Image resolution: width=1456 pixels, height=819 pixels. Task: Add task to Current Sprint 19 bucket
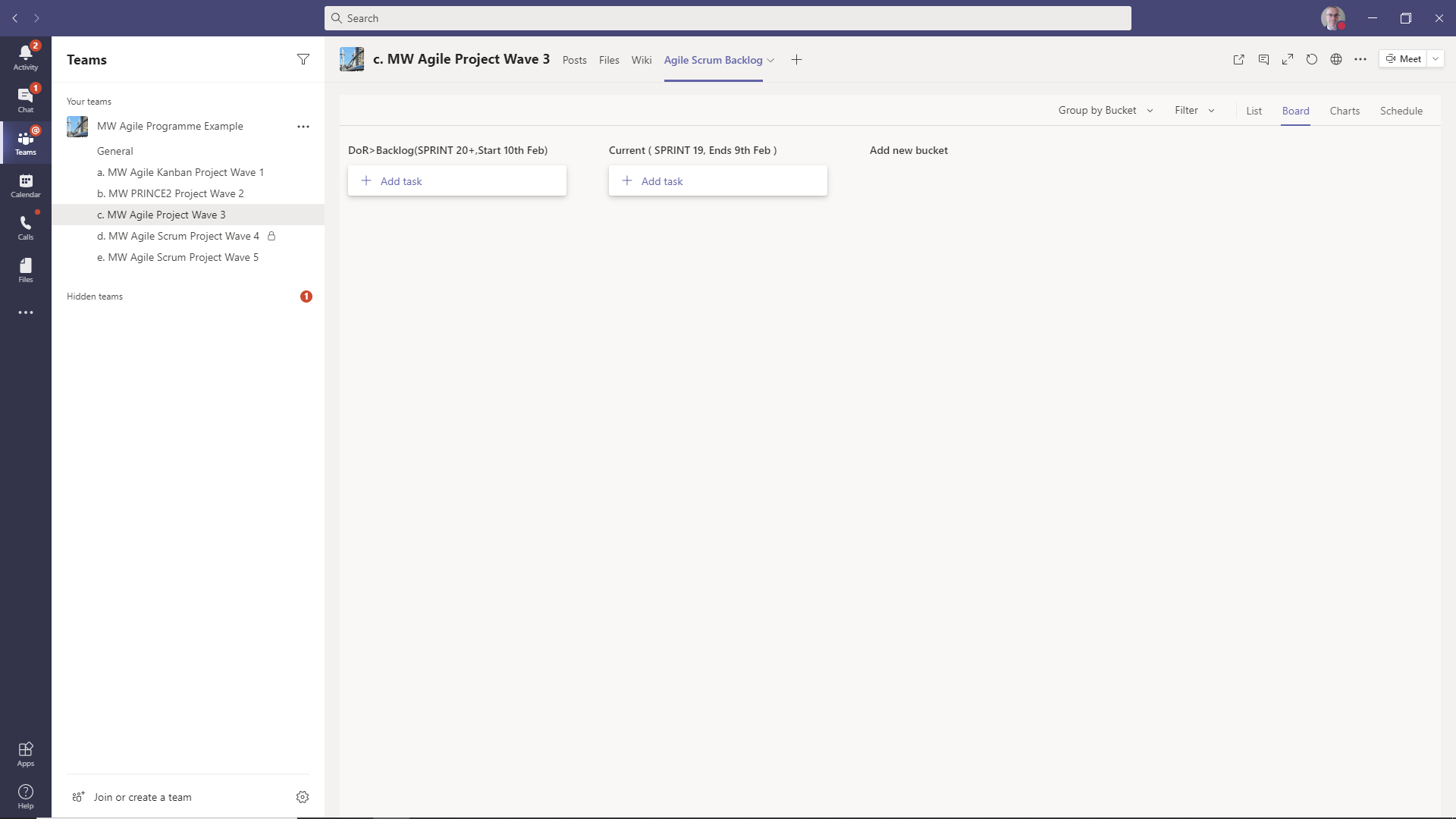coord(717,181)
